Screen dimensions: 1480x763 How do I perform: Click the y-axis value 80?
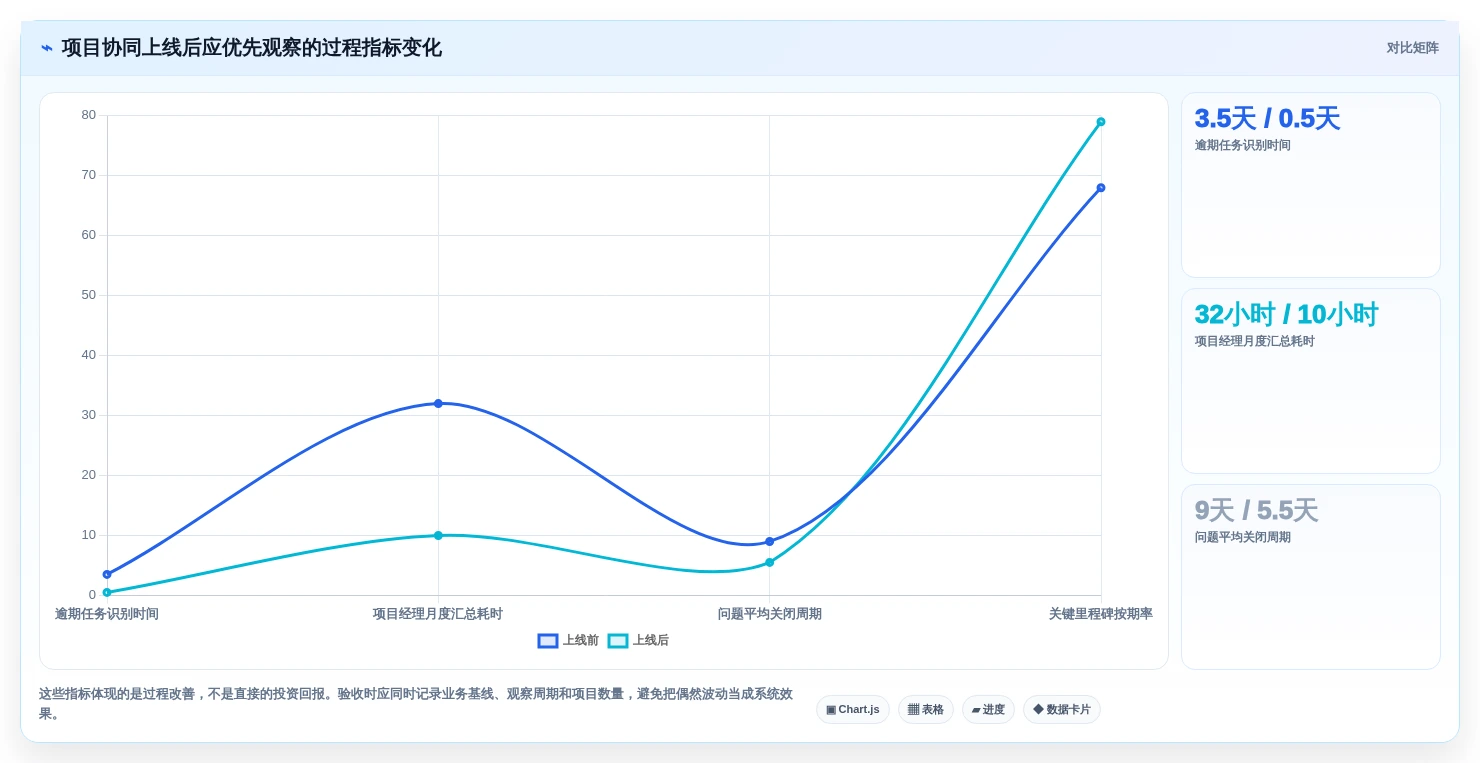[x=89, y=115]
